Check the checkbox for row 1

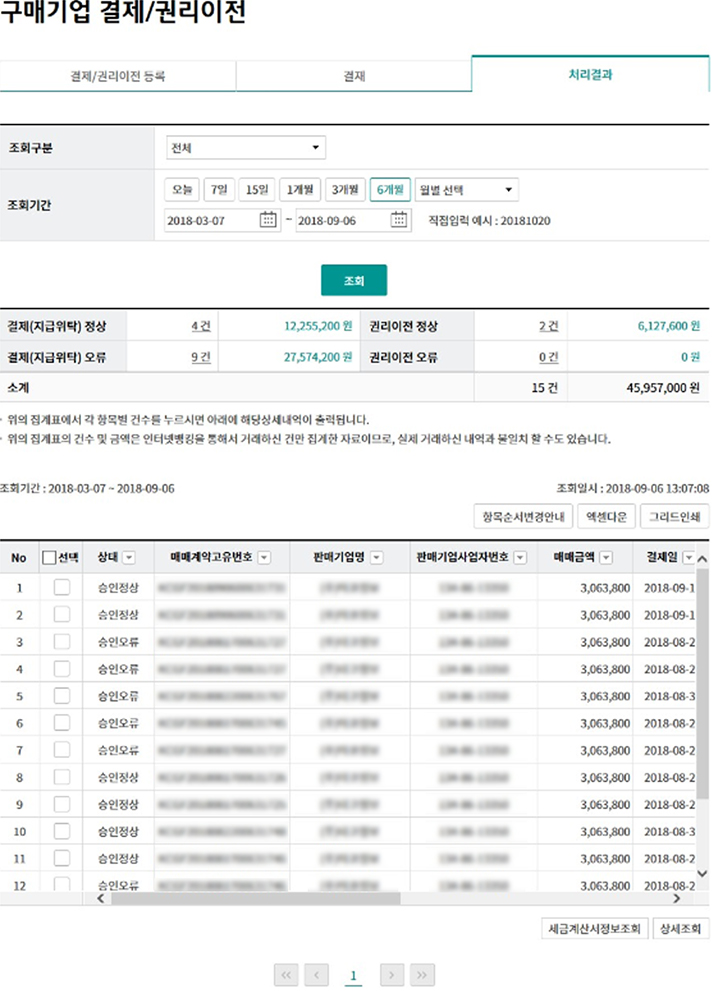pos(61,588)
